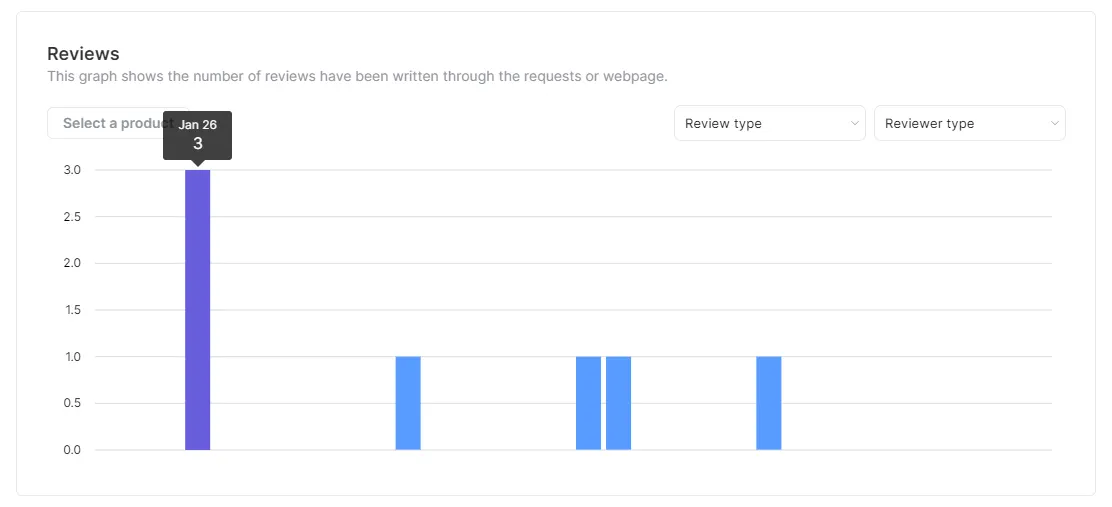
Task: Select the tall purple Jan 26 bar
Action: (x=198, y=310)
